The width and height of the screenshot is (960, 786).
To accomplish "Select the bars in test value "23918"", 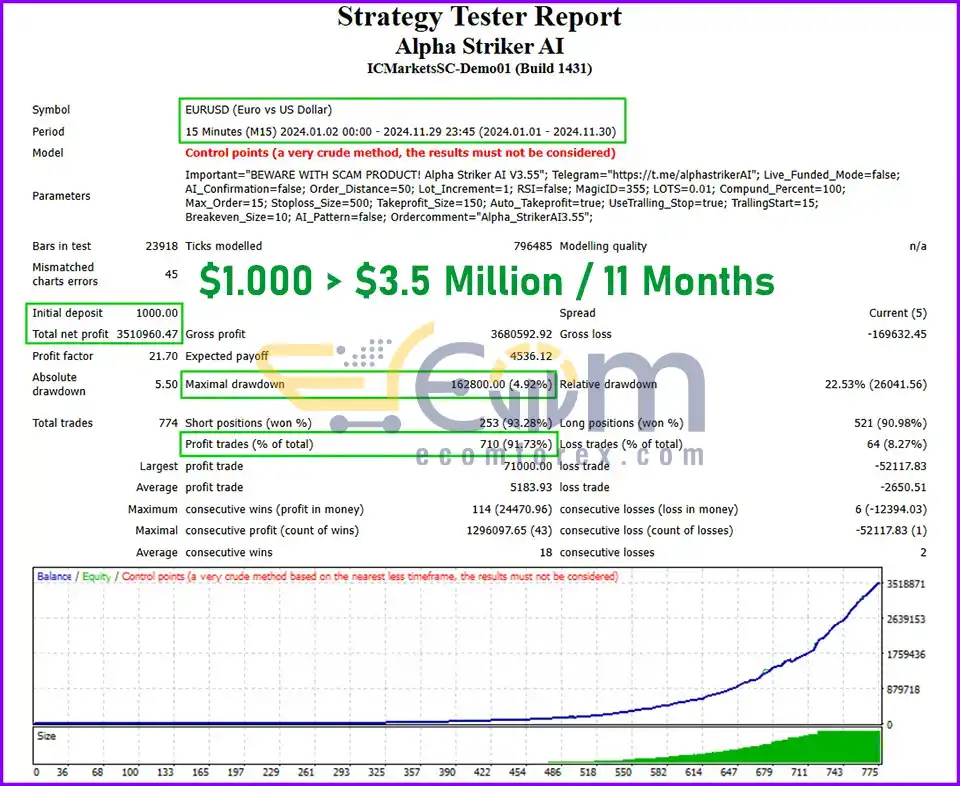I will (162, 246).
